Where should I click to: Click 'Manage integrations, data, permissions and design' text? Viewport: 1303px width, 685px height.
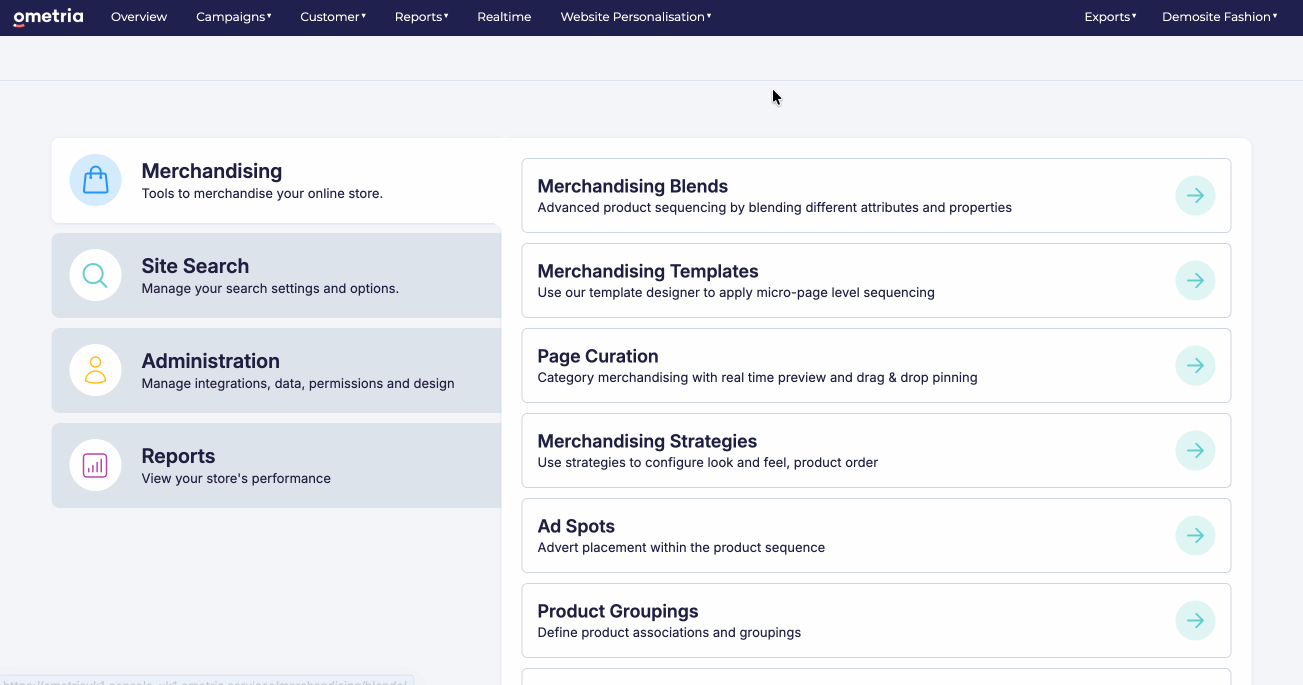298,384
